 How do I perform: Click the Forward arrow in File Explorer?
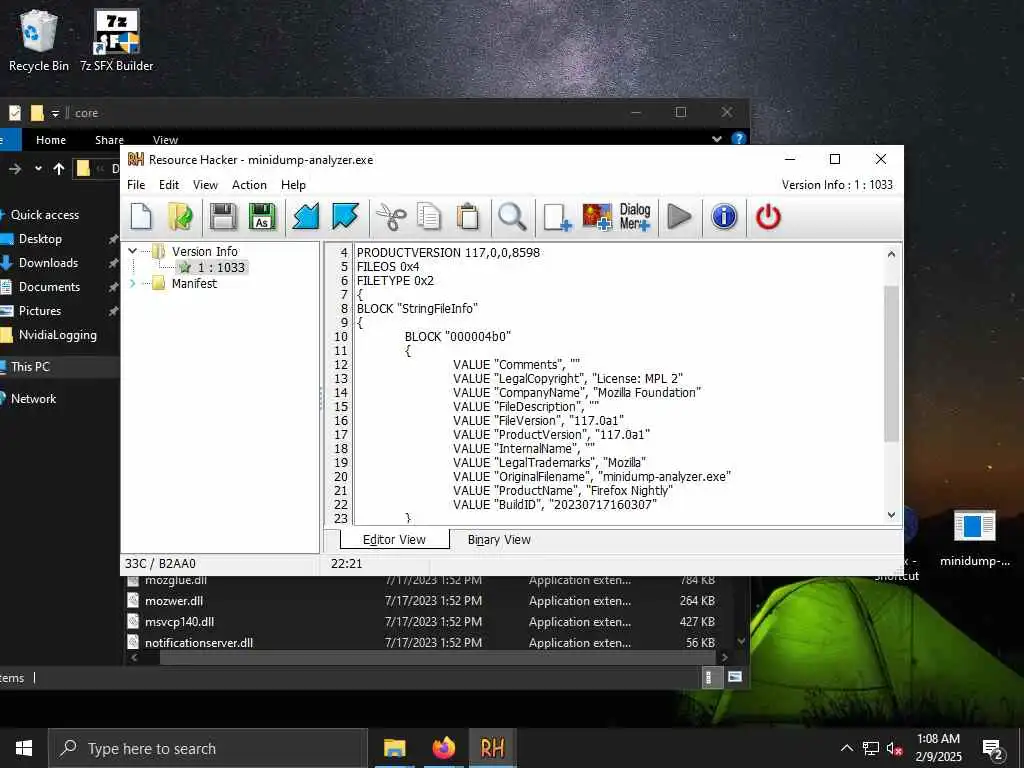pyautogui.click(x=15, y=169)
